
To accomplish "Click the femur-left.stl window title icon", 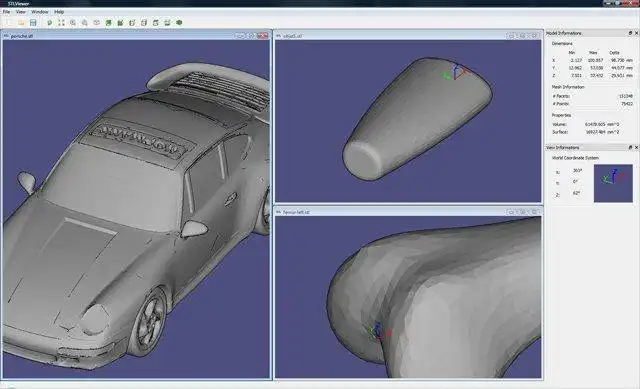I will tap(278, 212).
